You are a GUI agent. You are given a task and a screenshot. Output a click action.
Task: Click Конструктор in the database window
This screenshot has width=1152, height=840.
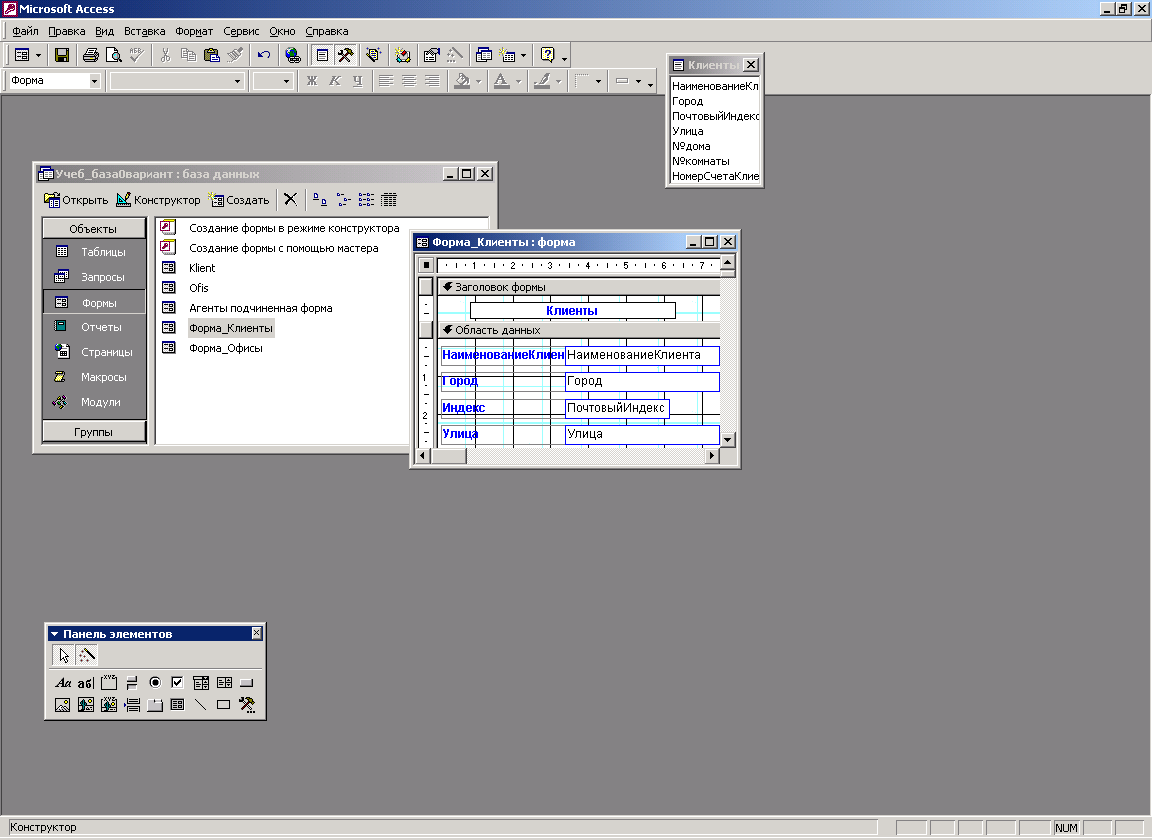click(158, 199)
